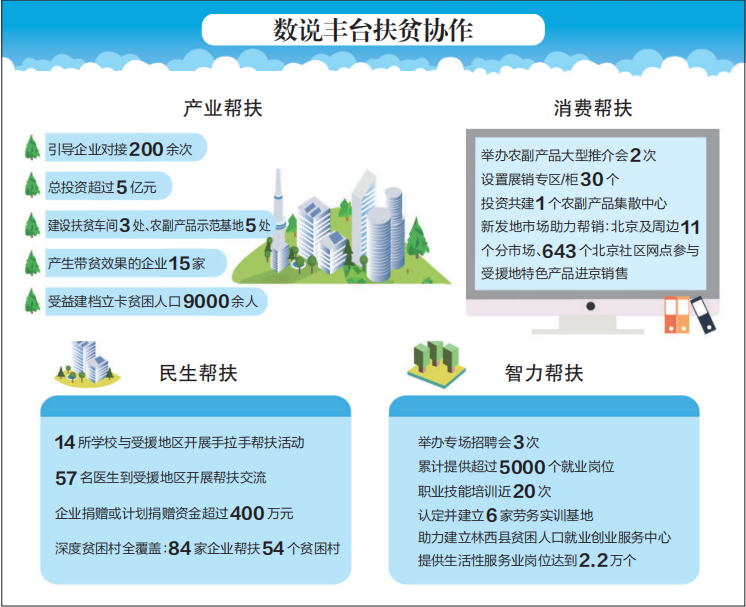Click the line 举办农副产品大型推介会2次
This screenshot has height=607, width=746.
pyautogui.click(x=568, y=155)
